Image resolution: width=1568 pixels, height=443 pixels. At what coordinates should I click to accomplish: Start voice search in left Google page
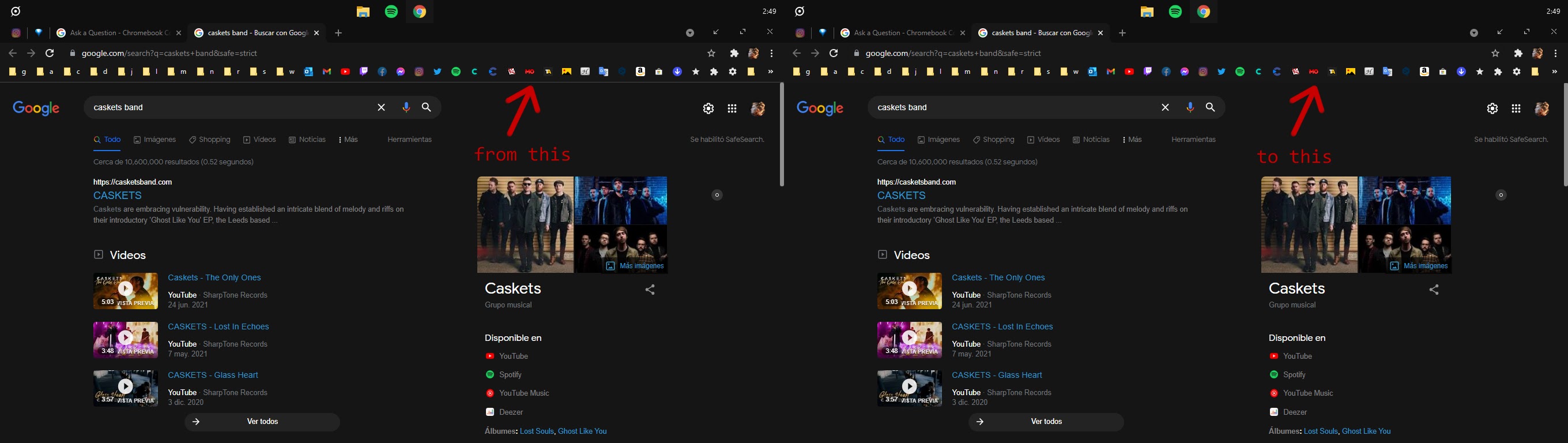pyautogui.click(x=406, y=107)
